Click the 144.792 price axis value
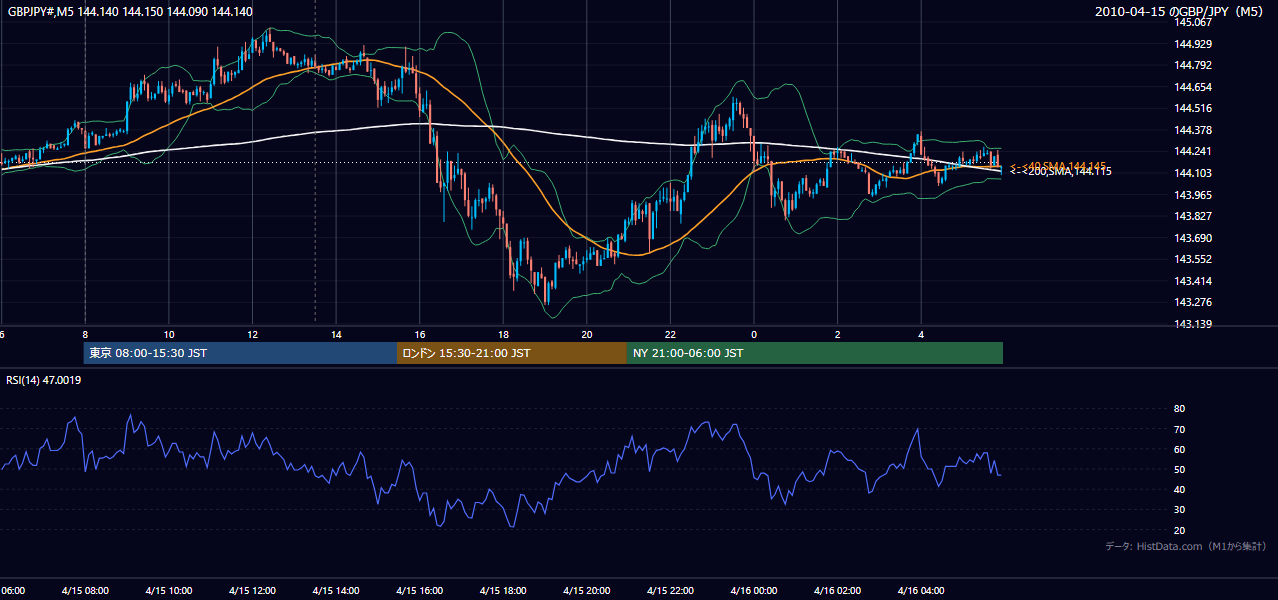This screenshot has height=600, width=1278. pos(1193,66)
